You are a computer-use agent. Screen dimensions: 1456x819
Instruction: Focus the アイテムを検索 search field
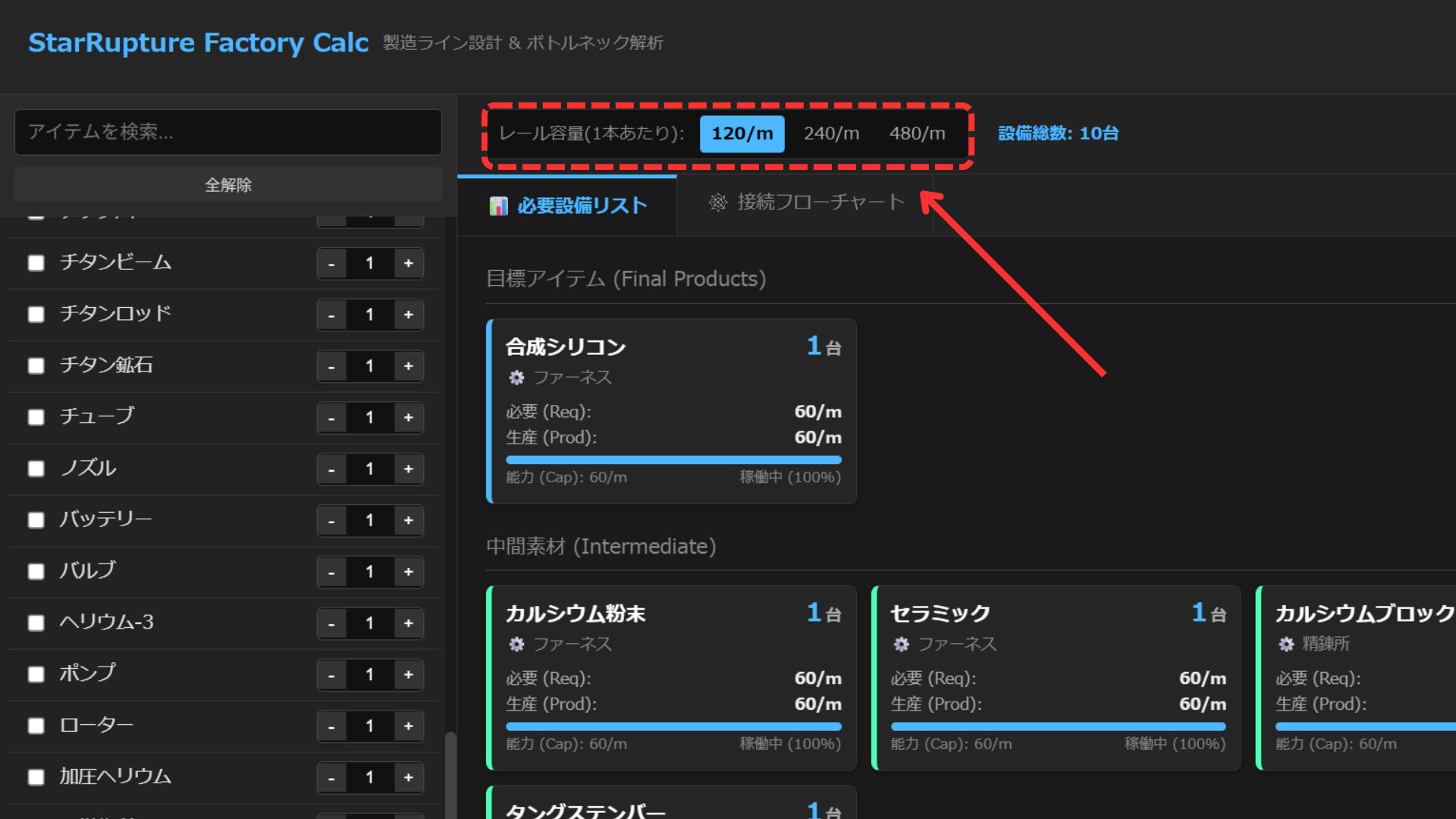[x=227, y=132]
